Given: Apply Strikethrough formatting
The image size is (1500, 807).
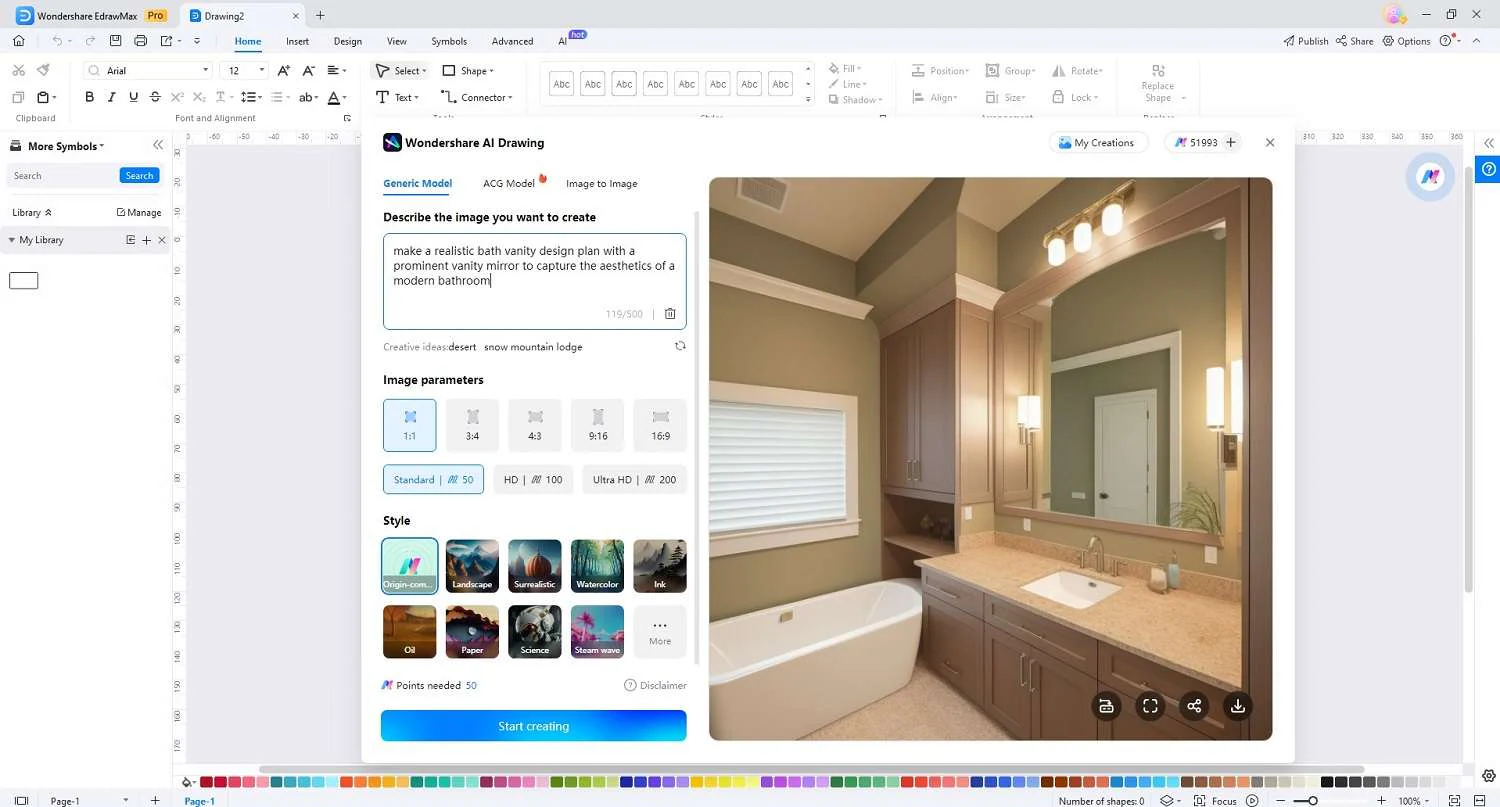Looking at the screenshot, I should point(155,97).
